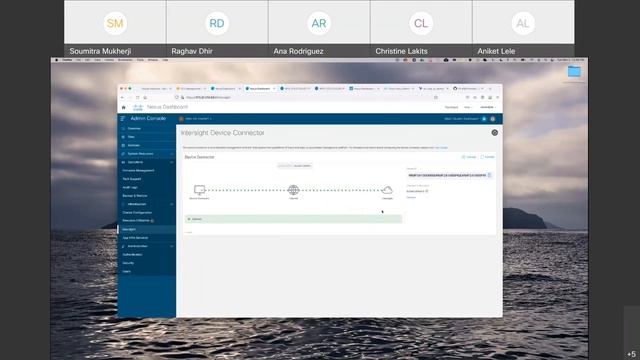Show the +5 additional participants
The image size is (640, 360).
coord(631,354)
